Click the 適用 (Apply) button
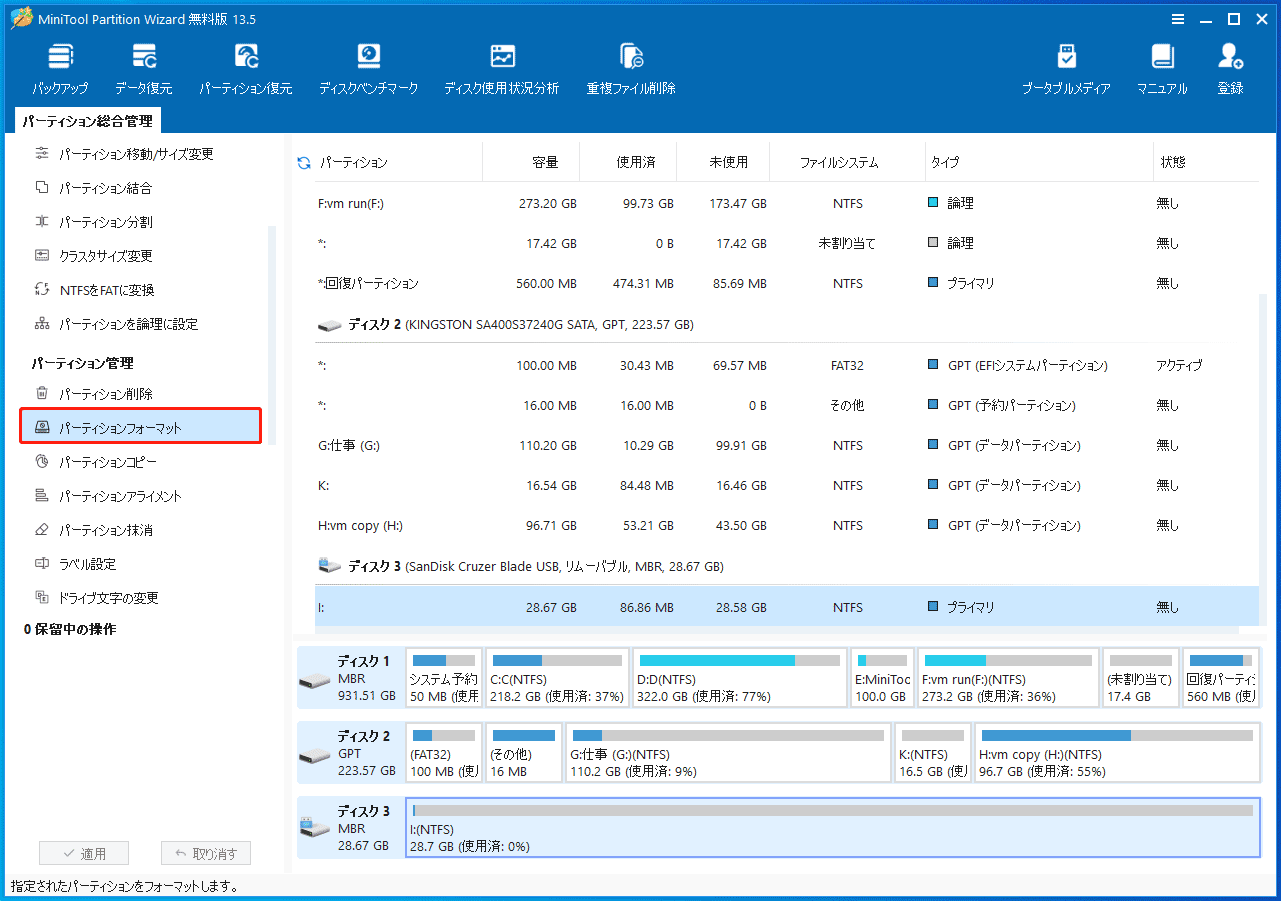The width and height of the screenshot is (1281, 901). (84, 852)
